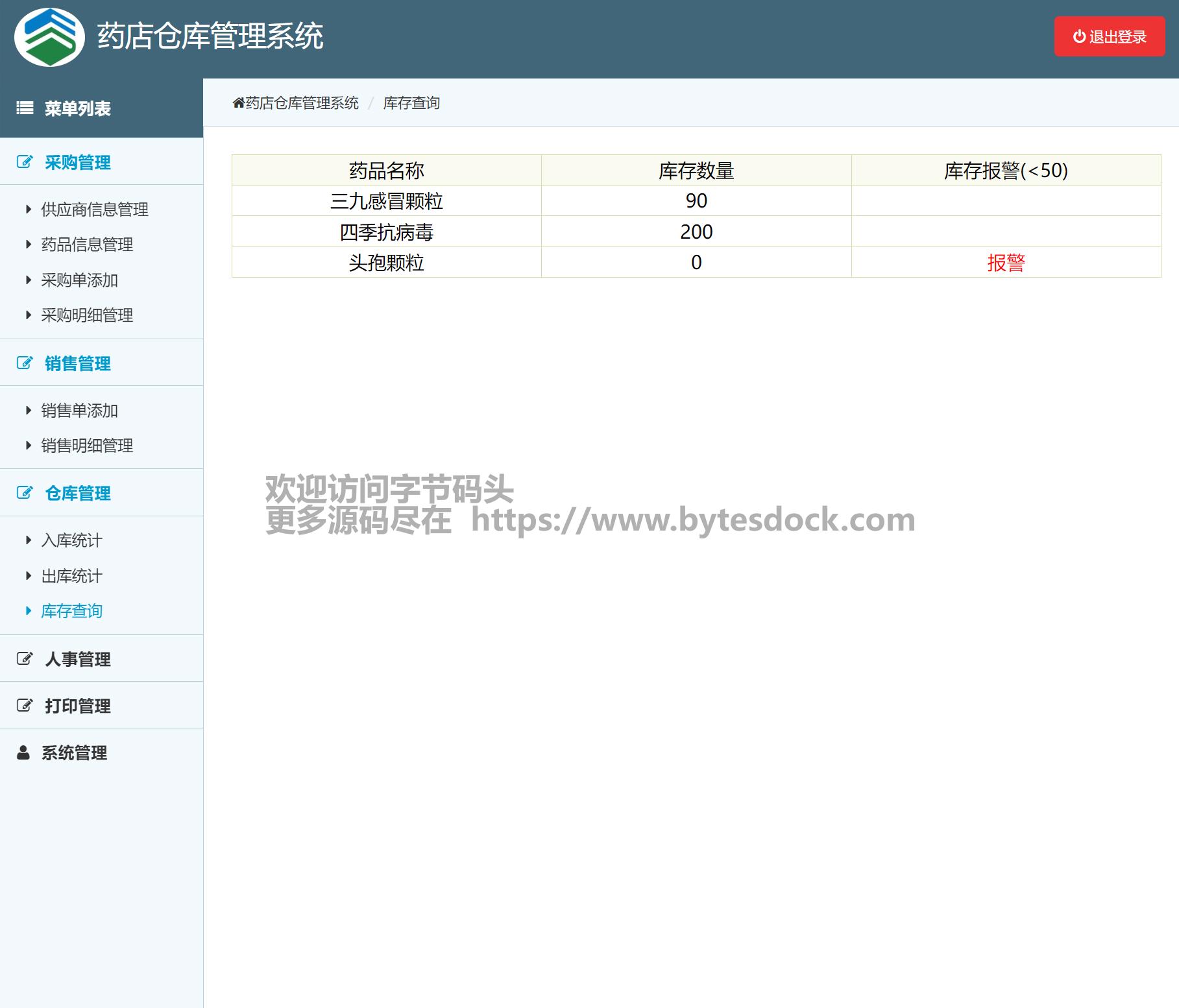Select 采购单添加 in sidebar
The image size is (1179, 1008).
79,280
